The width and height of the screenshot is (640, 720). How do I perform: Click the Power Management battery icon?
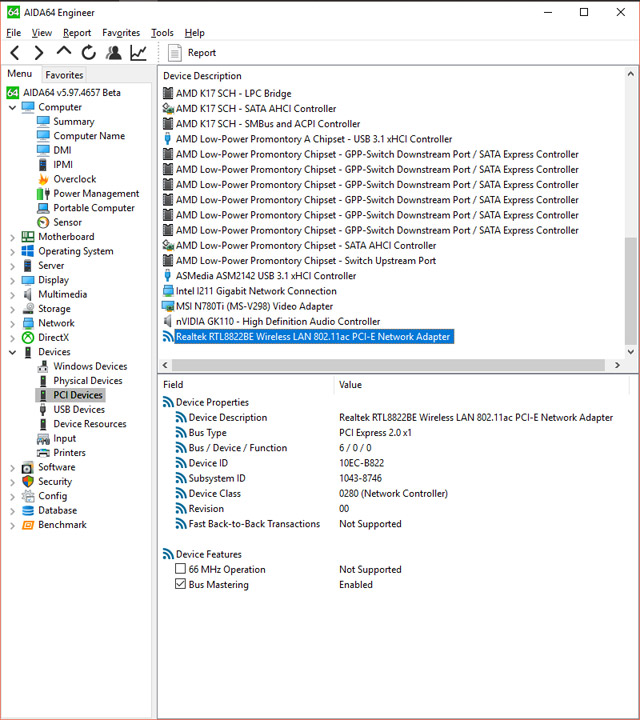pyautogui.click(x=43, y=194)
